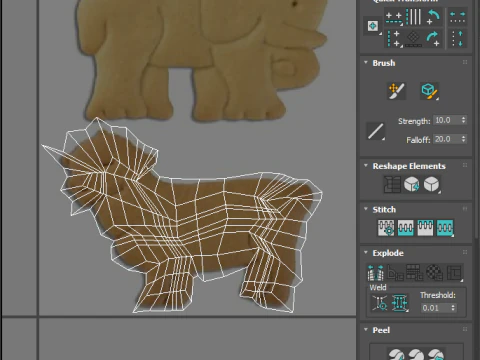Click the Weld Selected icon
The image size is (480, 360).
tap(400, 303)
